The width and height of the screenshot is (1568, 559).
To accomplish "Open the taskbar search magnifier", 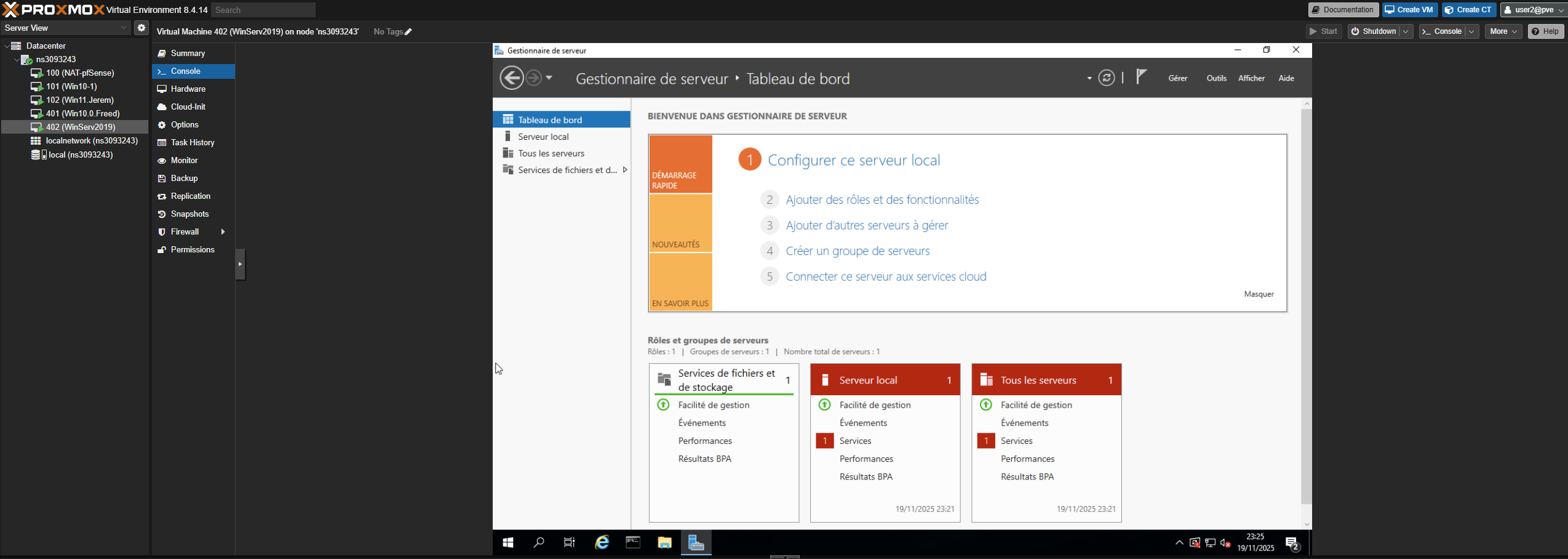I will [x=539, y=542].
